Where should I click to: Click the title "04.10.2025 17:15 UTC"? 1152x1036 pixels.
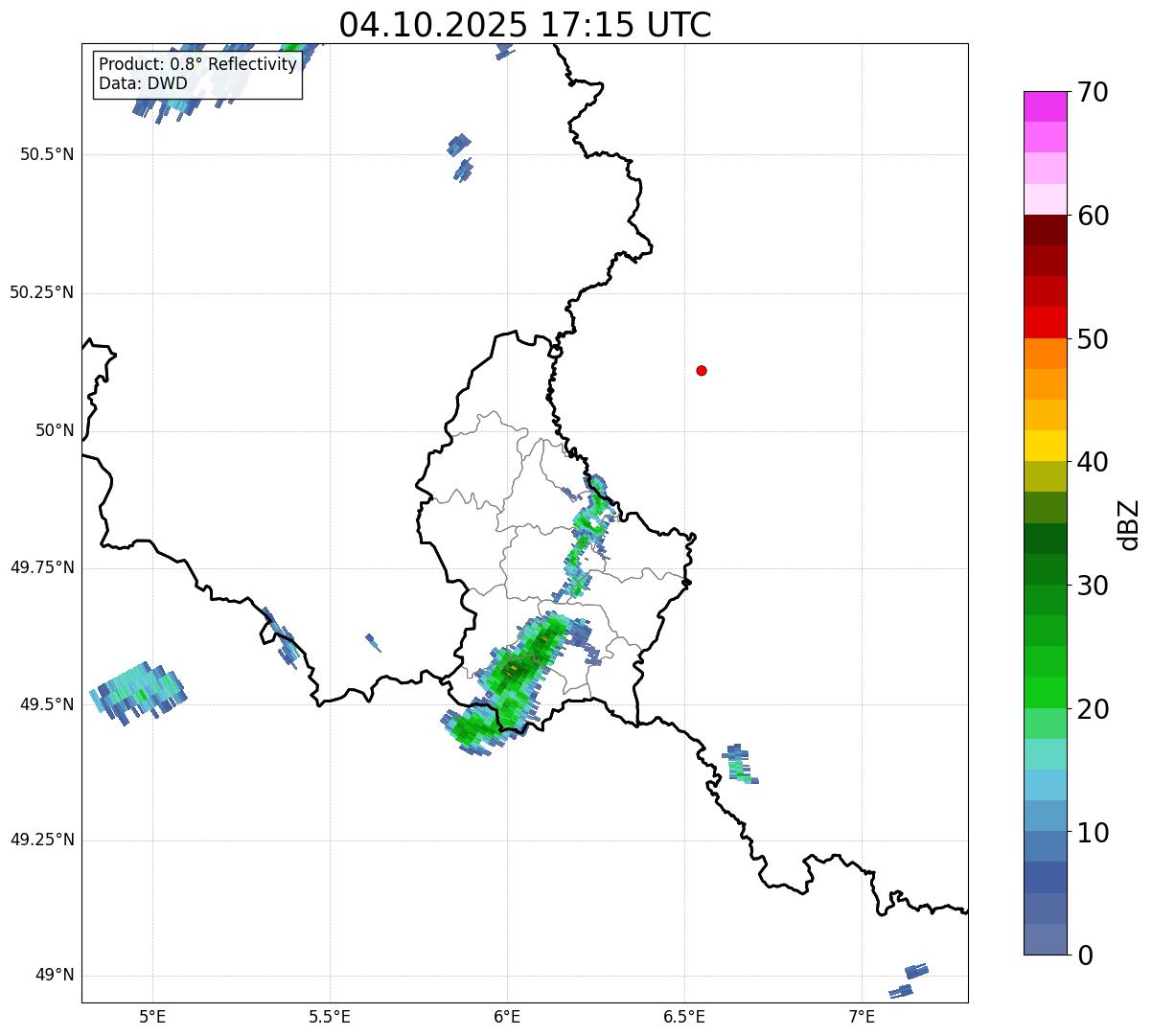(x=525, y=25)
